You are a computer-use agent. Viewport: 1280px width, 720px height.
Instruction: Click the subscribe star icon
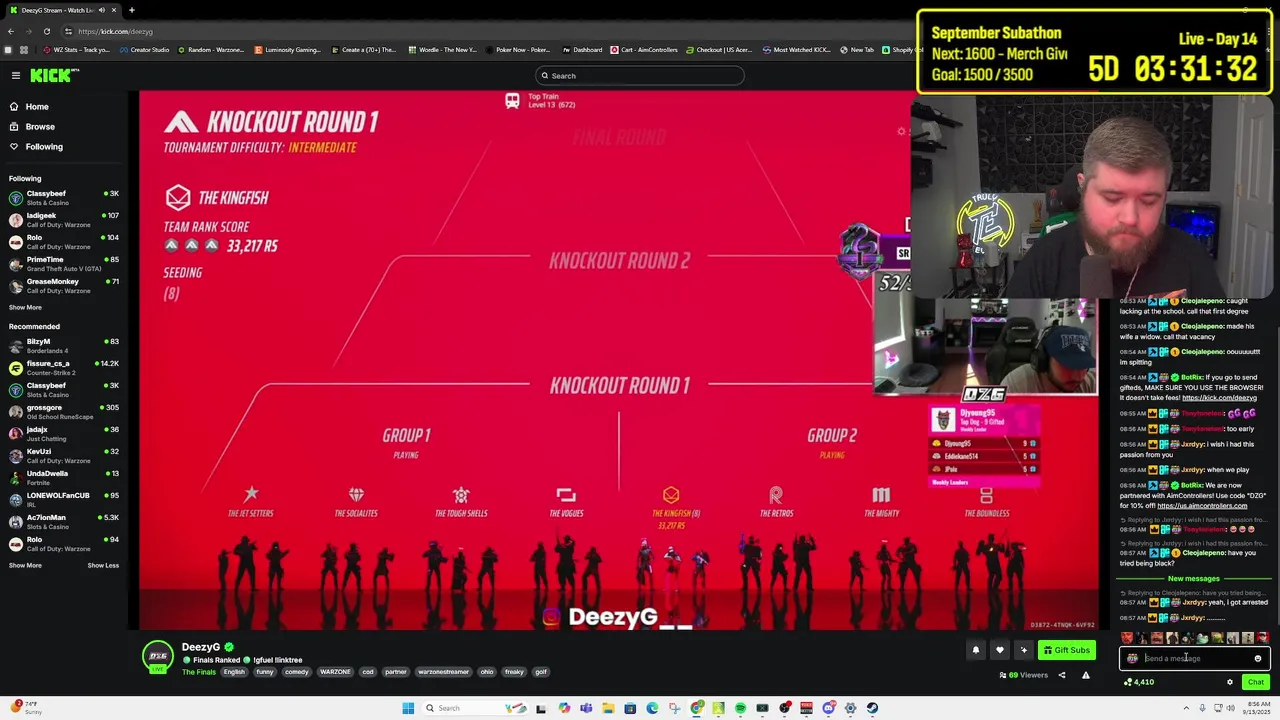click(x=1023, y=650)
